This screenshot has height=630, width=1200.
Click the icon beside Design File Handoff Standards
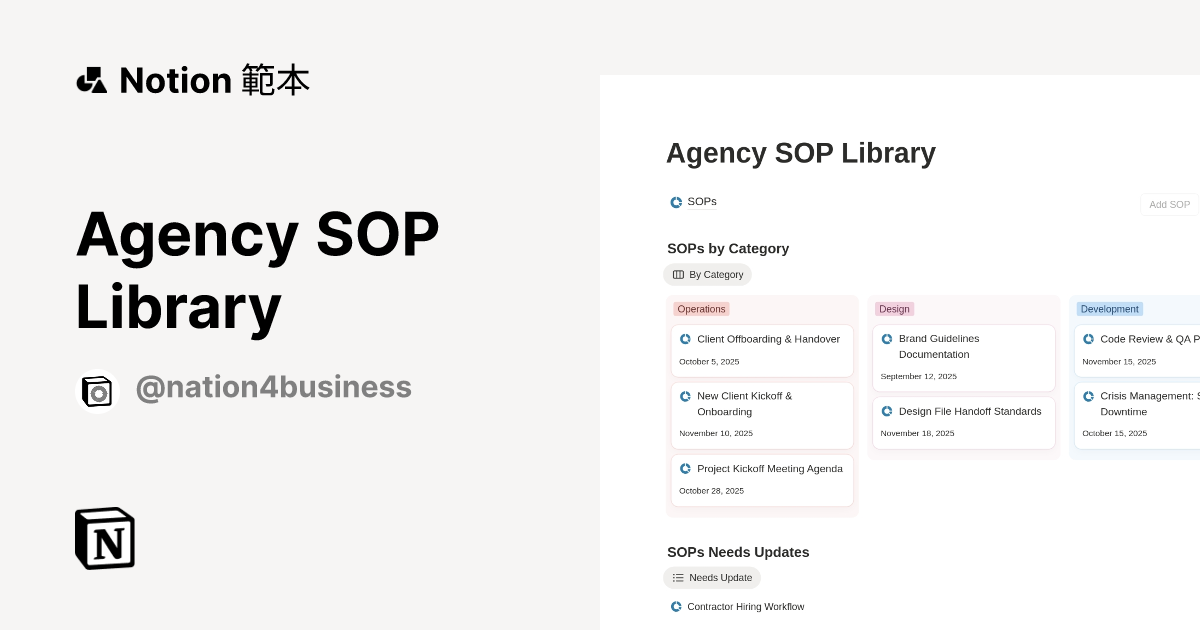886,411
